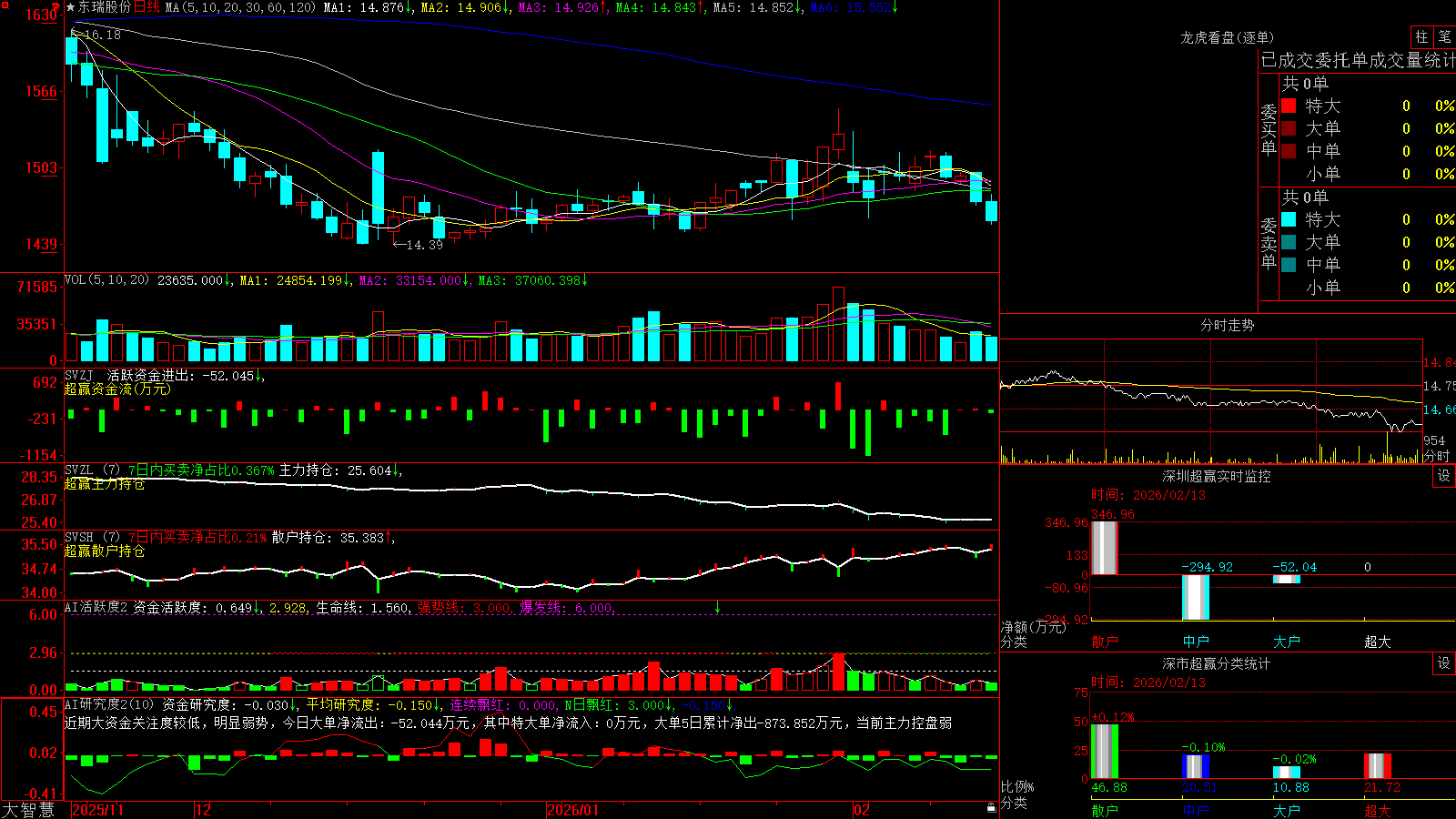Click the 龙虎看盘(逐单) panel title
The width and height of the screenshot is (1456, 819).
tap(1228, 37)
